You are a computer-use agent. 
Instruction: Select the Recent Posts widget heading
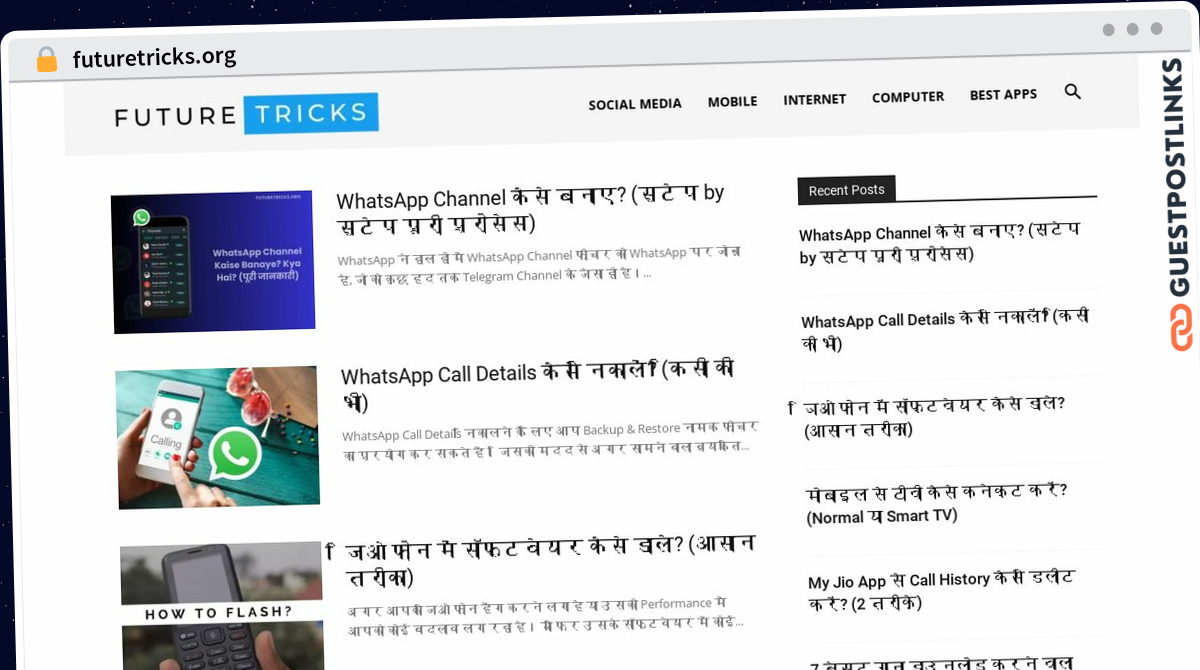[846, 189]
